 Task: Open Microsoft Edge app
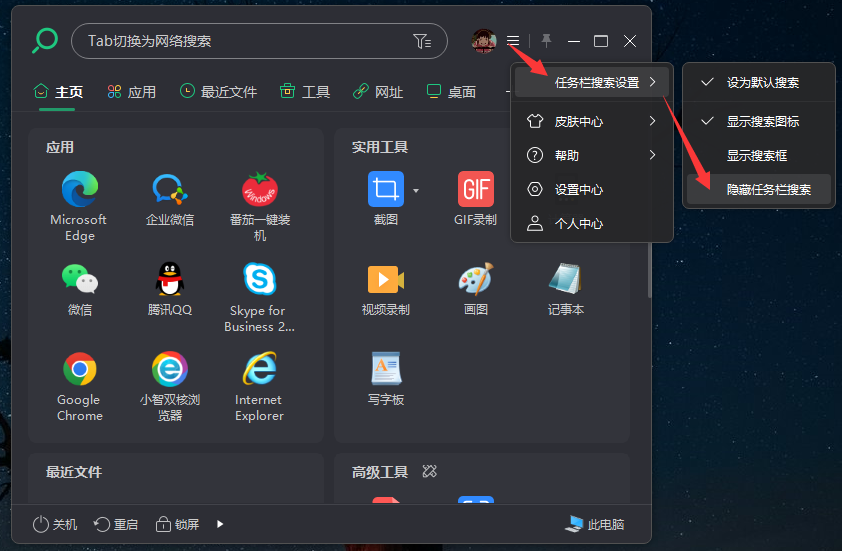click(x=79, y=189)
